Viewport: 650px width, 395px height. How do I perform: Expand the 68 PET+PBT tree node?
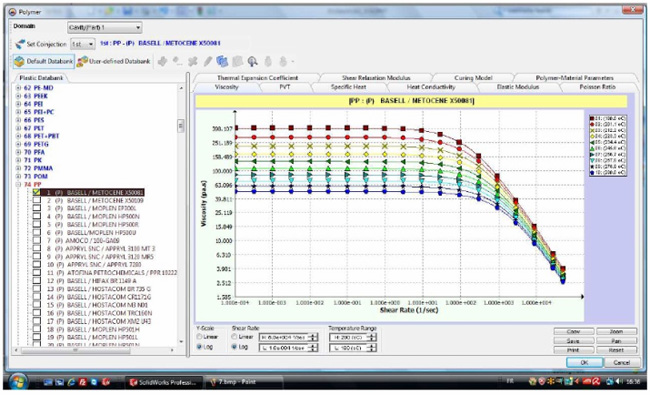coord(18,136)
